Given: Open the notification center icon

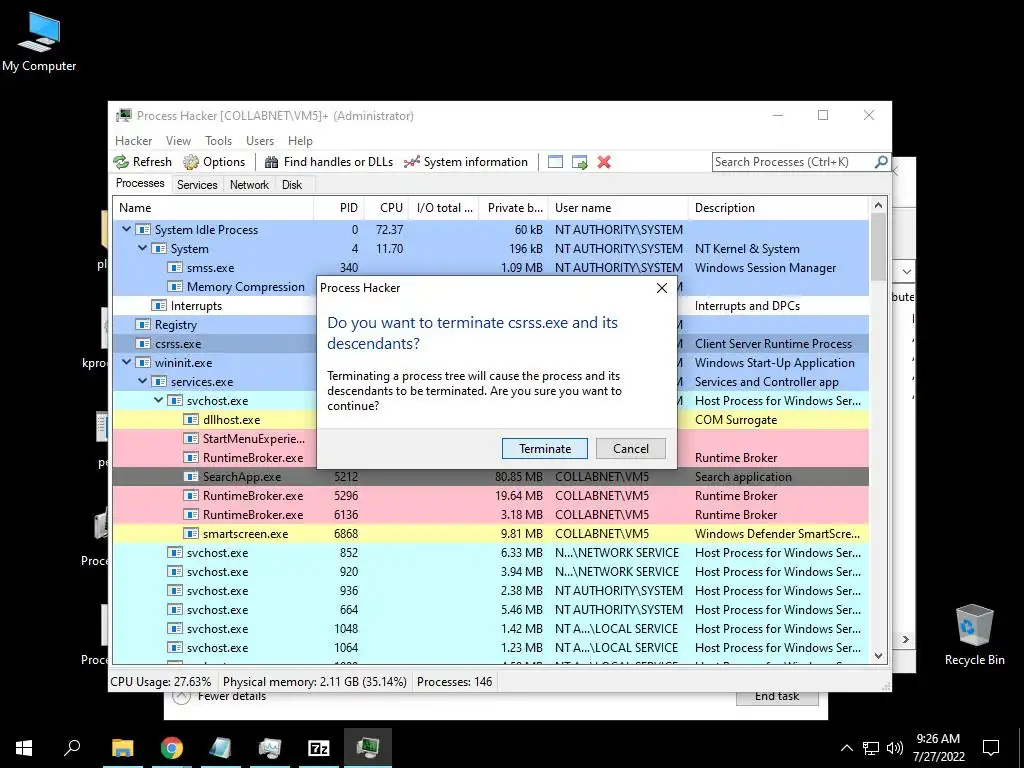Looking at the screenshot, I should (991, 748).
